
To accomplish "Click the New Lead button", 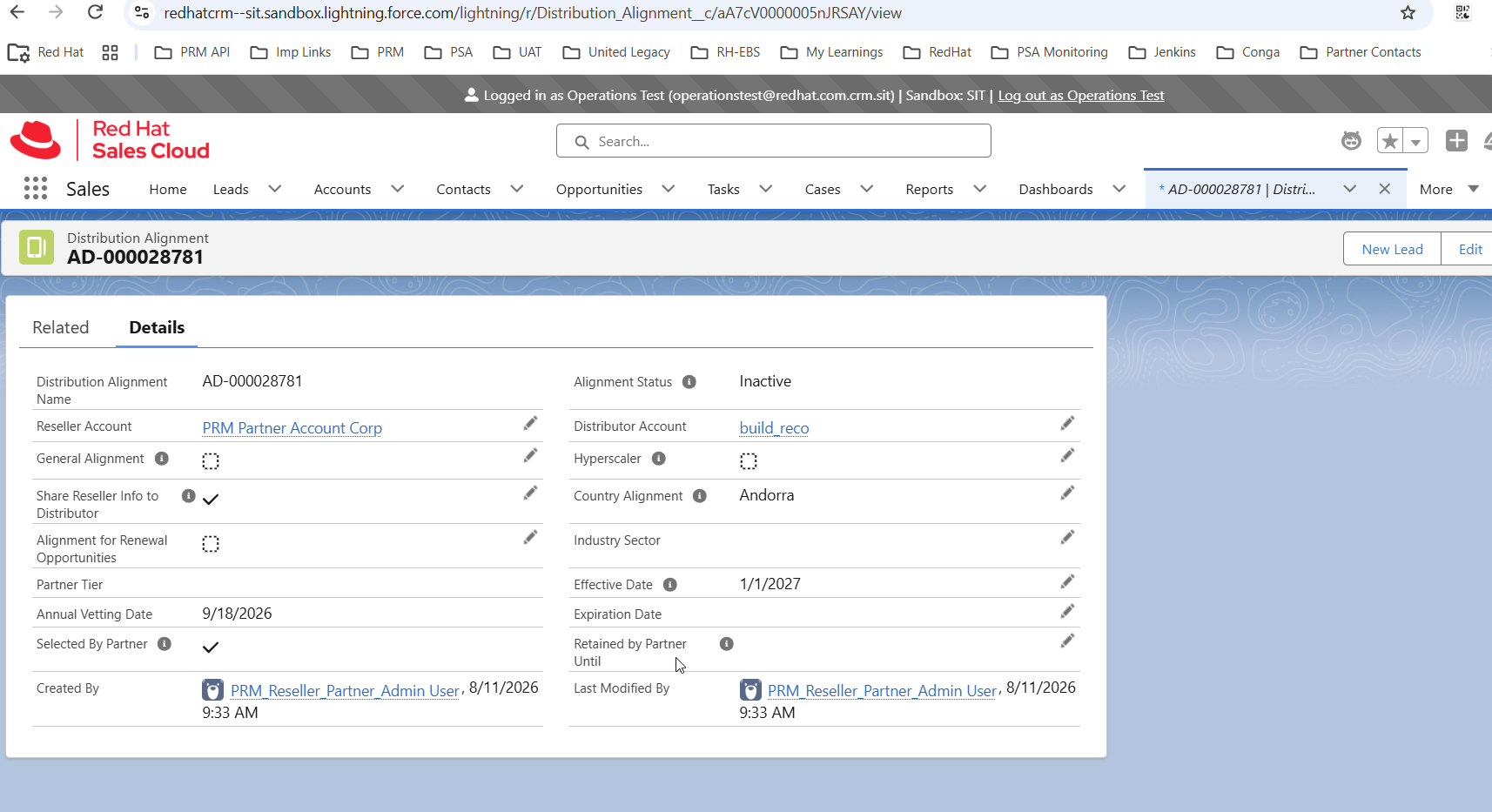I will (x=1392, y=249).
